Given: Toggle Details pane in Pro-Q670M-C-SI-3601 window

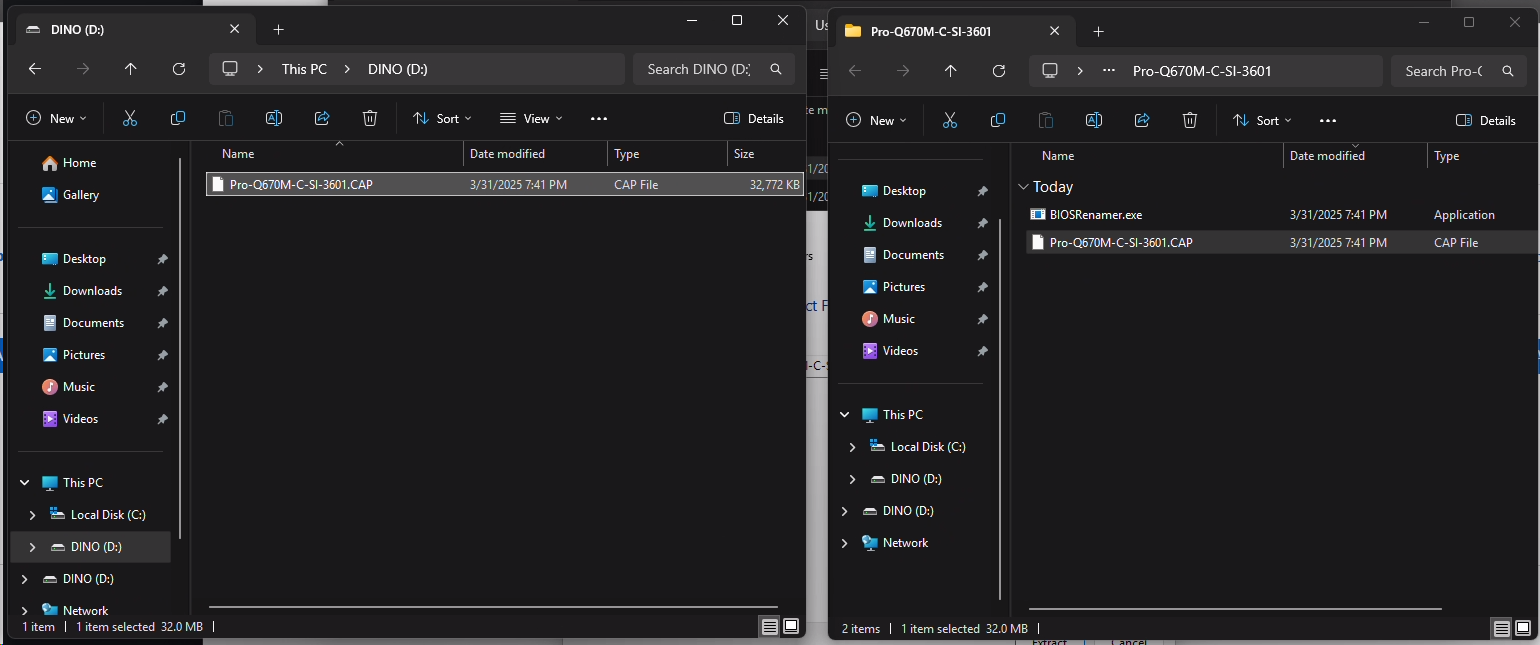Looking at the screenshot, I should point(1486,120).
